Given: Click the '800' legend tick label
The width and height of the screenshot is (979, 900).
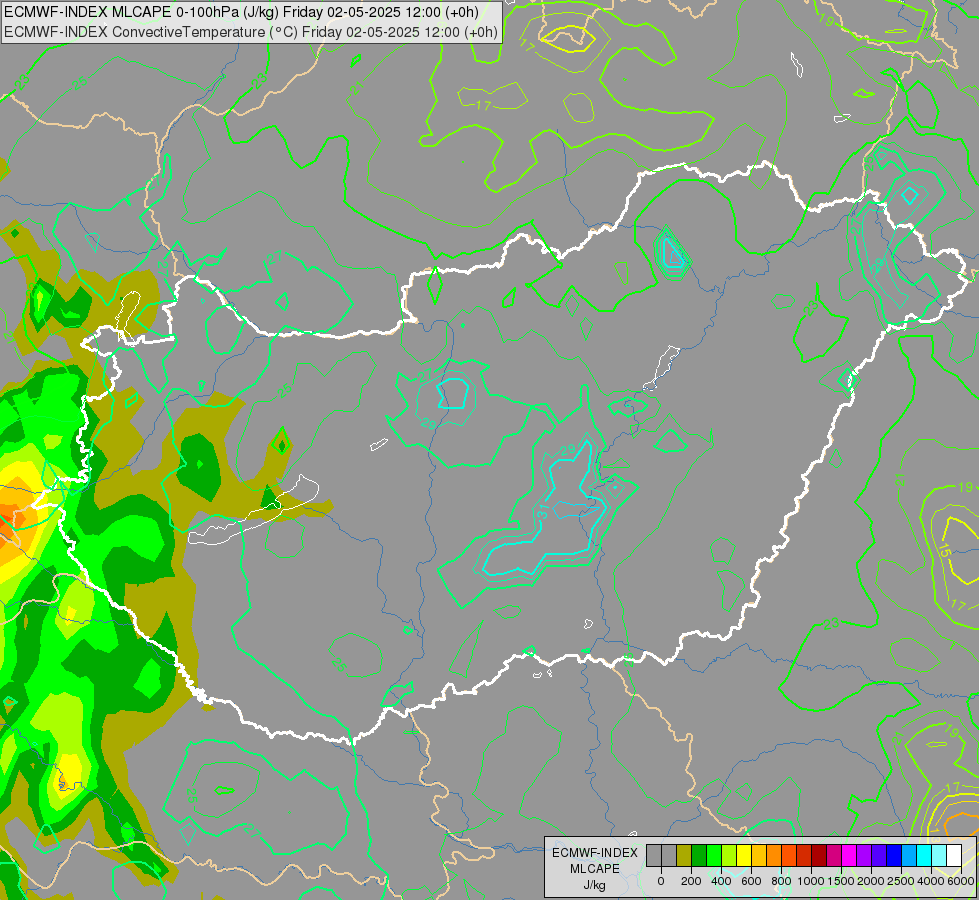Looking at the screenshot, I should pos(781,881).
